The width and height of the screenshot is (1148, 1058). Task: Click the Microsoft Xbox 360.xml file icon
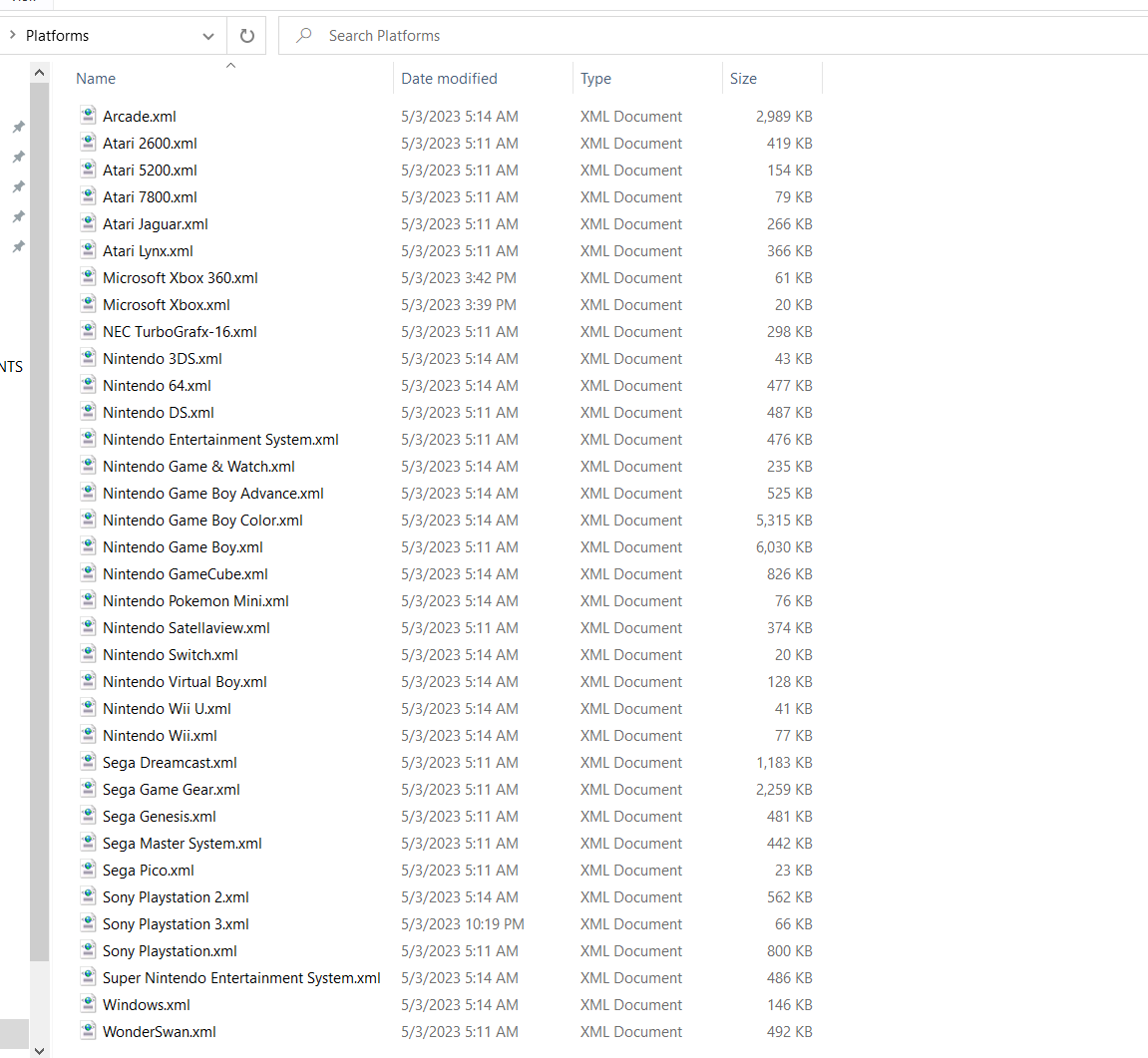point(88,277)
